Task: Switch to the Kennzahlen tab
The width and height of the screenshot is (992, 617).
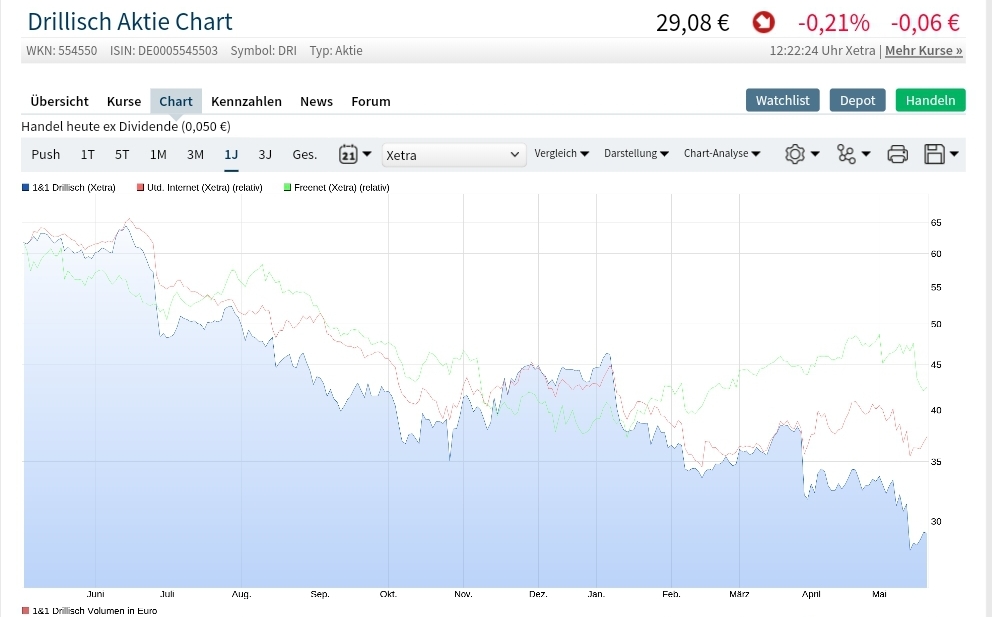Action: [x=246, y=101]
